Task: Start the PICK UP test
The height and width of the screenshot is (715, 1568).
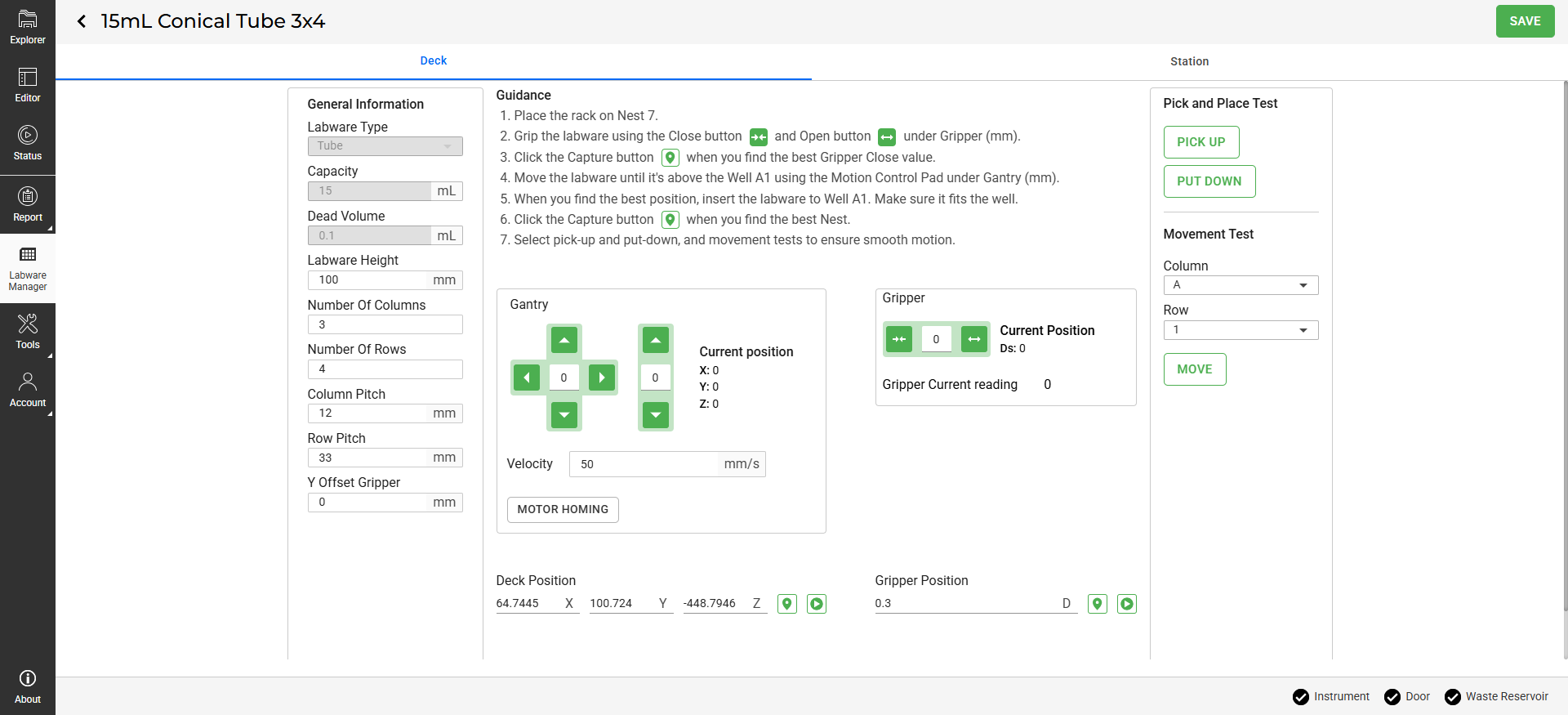Action: (x=1200, y=142)
